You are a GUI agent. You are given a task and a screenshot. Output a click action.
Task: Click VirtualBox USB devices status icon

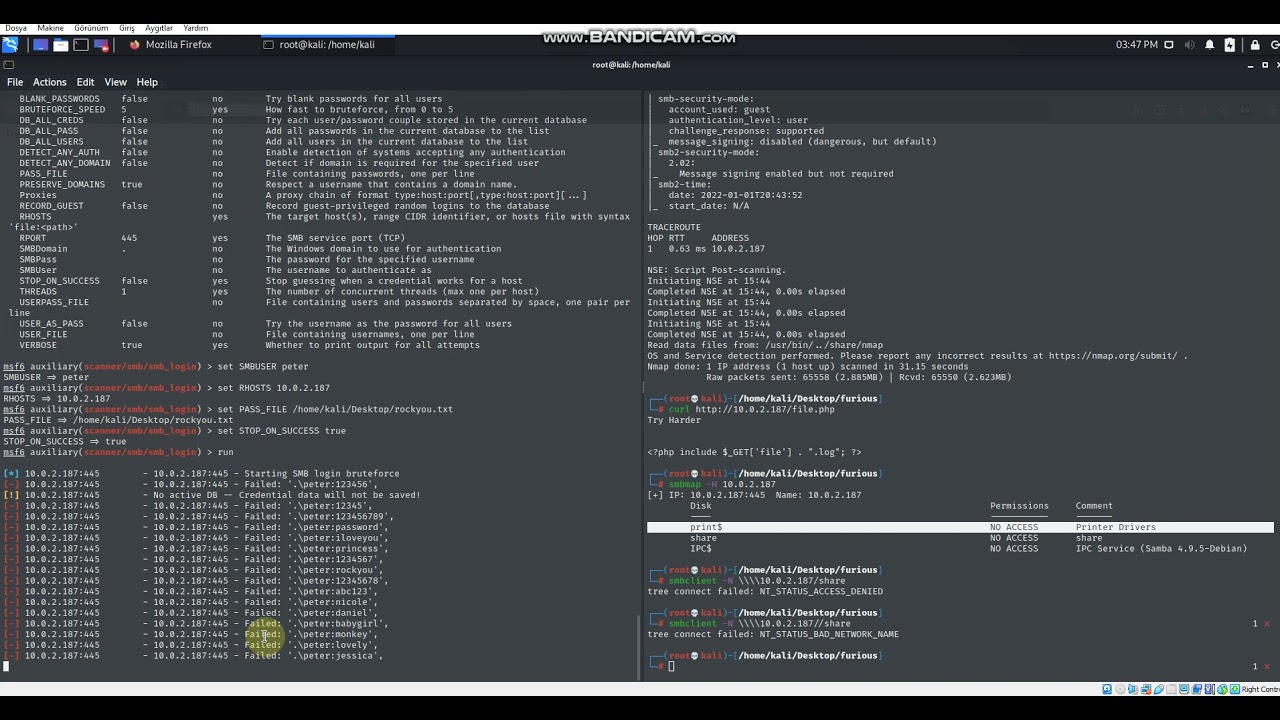point(1159,689)
